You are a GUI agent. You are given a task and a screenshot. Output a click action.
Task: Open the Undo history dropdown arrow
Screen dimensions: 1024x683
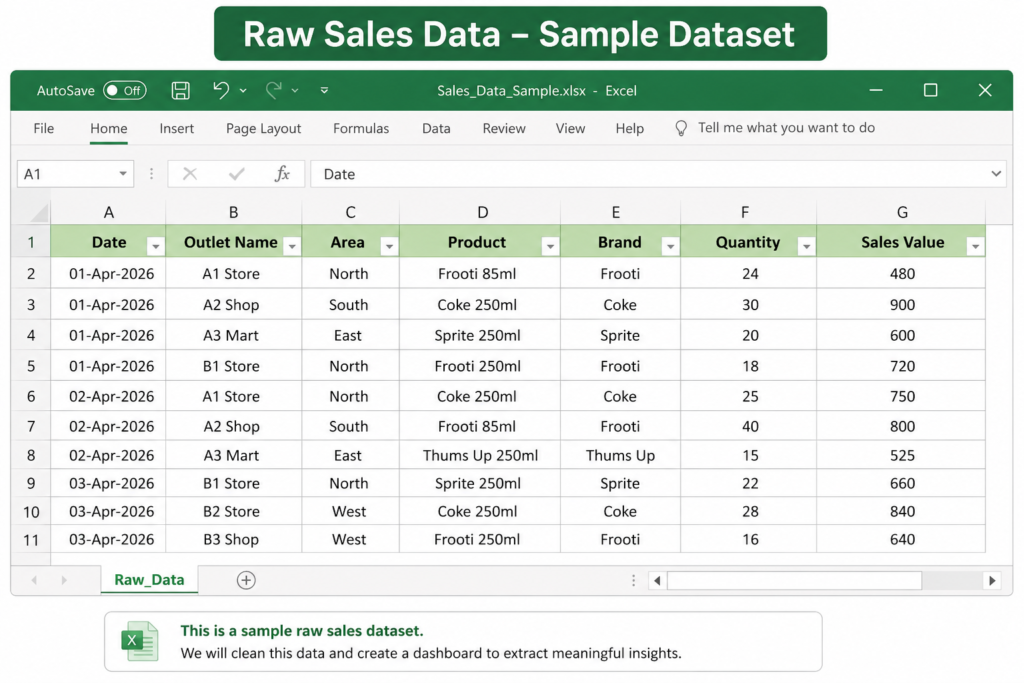click(x=243, y=91)
